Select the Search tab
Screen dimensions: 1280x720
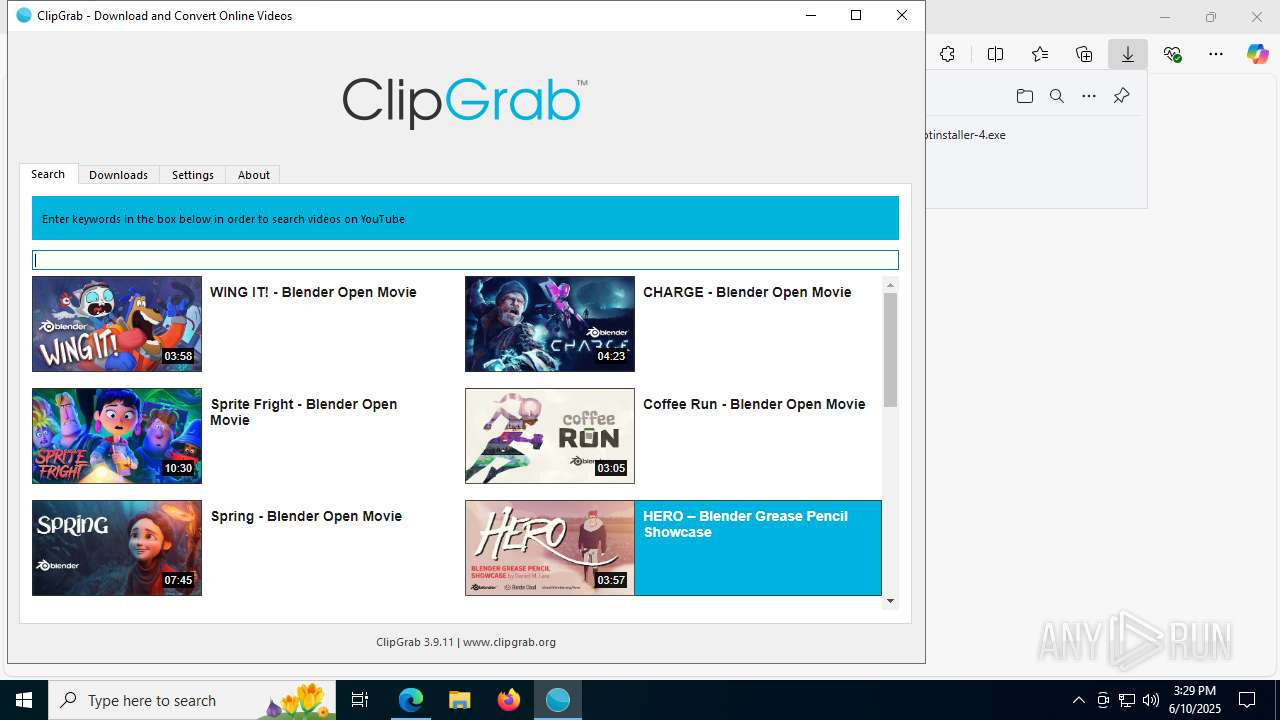pos(48,174)
